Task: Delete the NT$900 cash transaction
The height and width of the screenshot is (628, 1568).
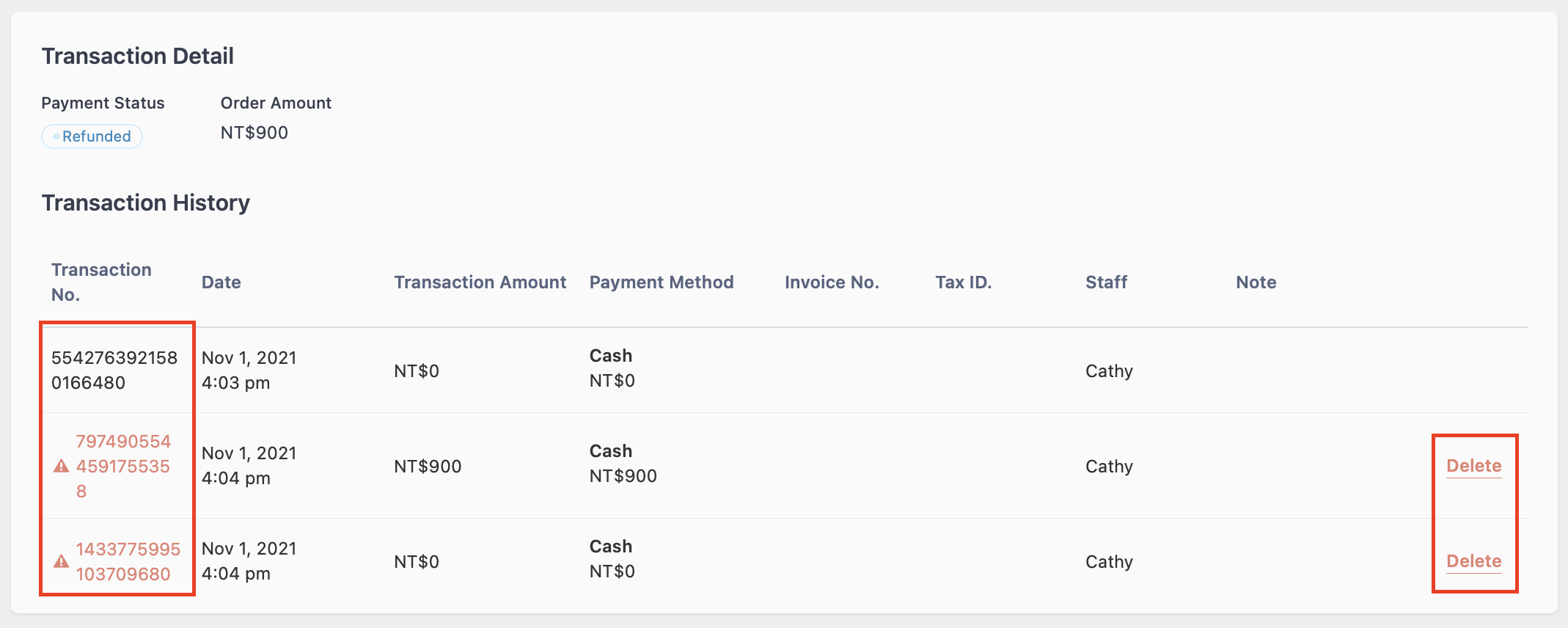Action: tap(1473, 466)
